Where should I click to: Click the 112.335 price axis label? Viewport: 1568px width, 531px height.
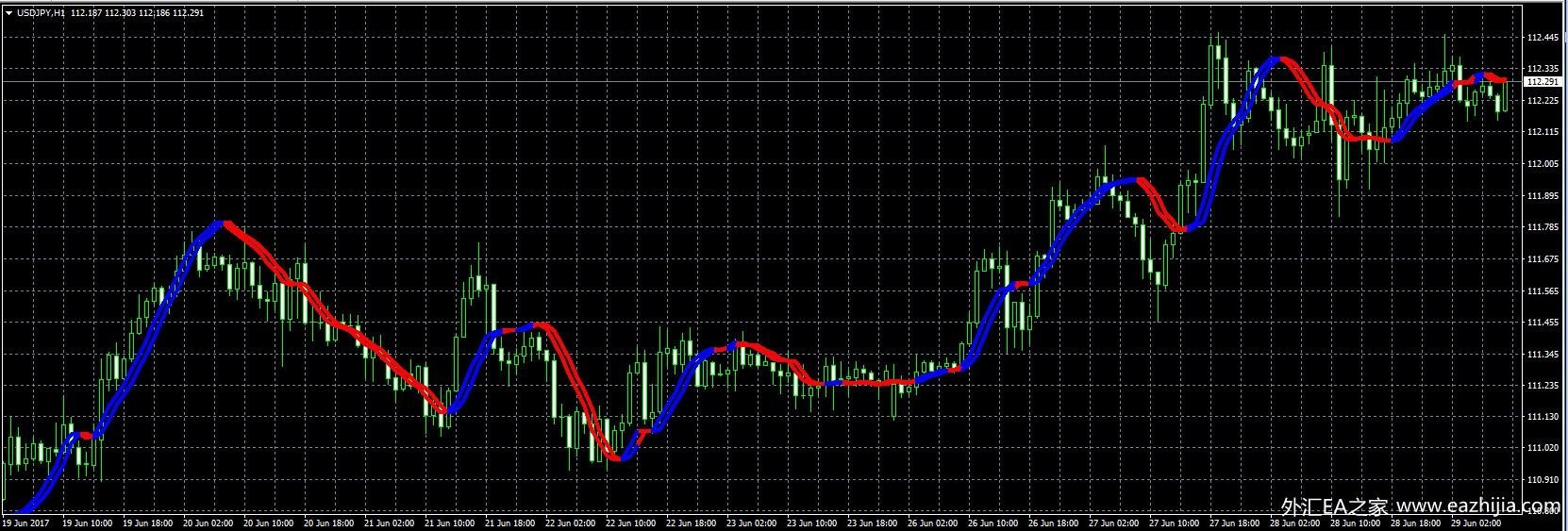coord(1543,69)
